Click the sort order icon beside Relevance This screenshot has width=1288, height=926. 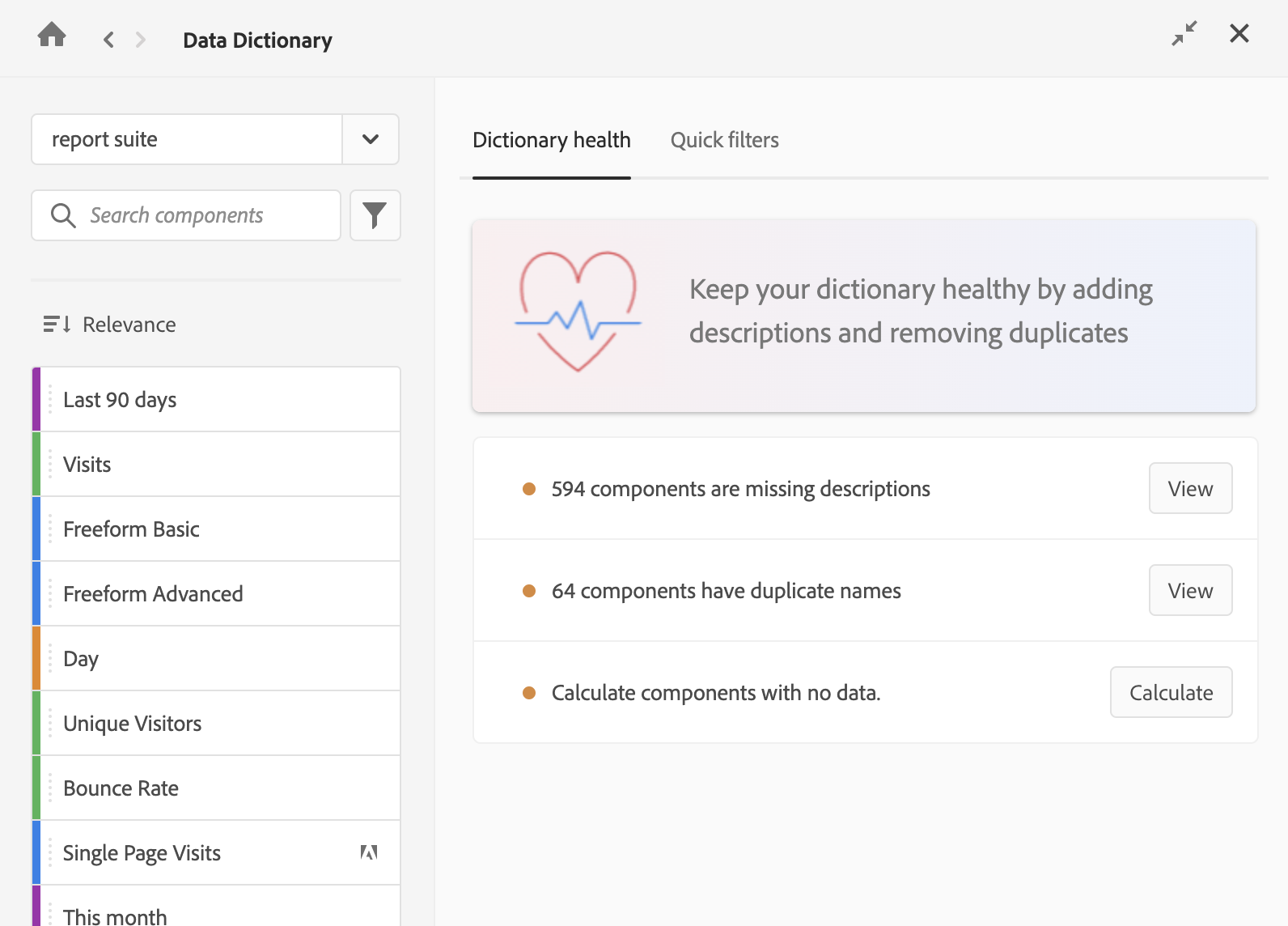coord(57,325)
